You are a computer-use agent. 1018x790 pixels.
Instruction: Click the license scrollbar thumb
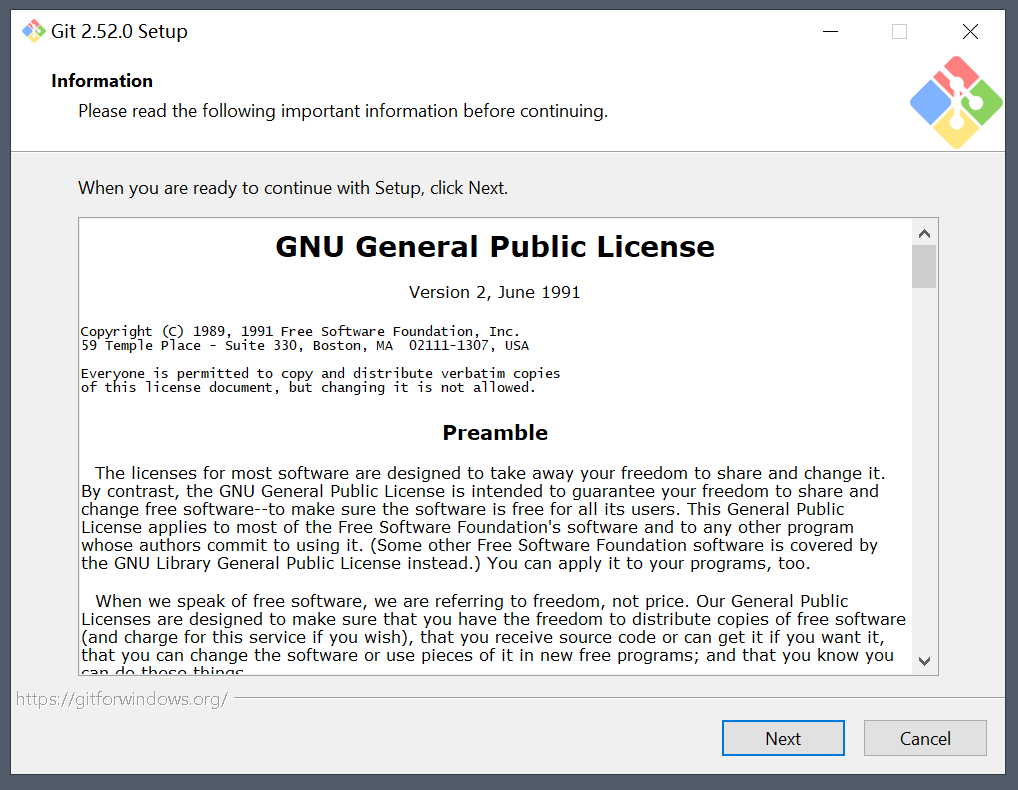point(924,267)
